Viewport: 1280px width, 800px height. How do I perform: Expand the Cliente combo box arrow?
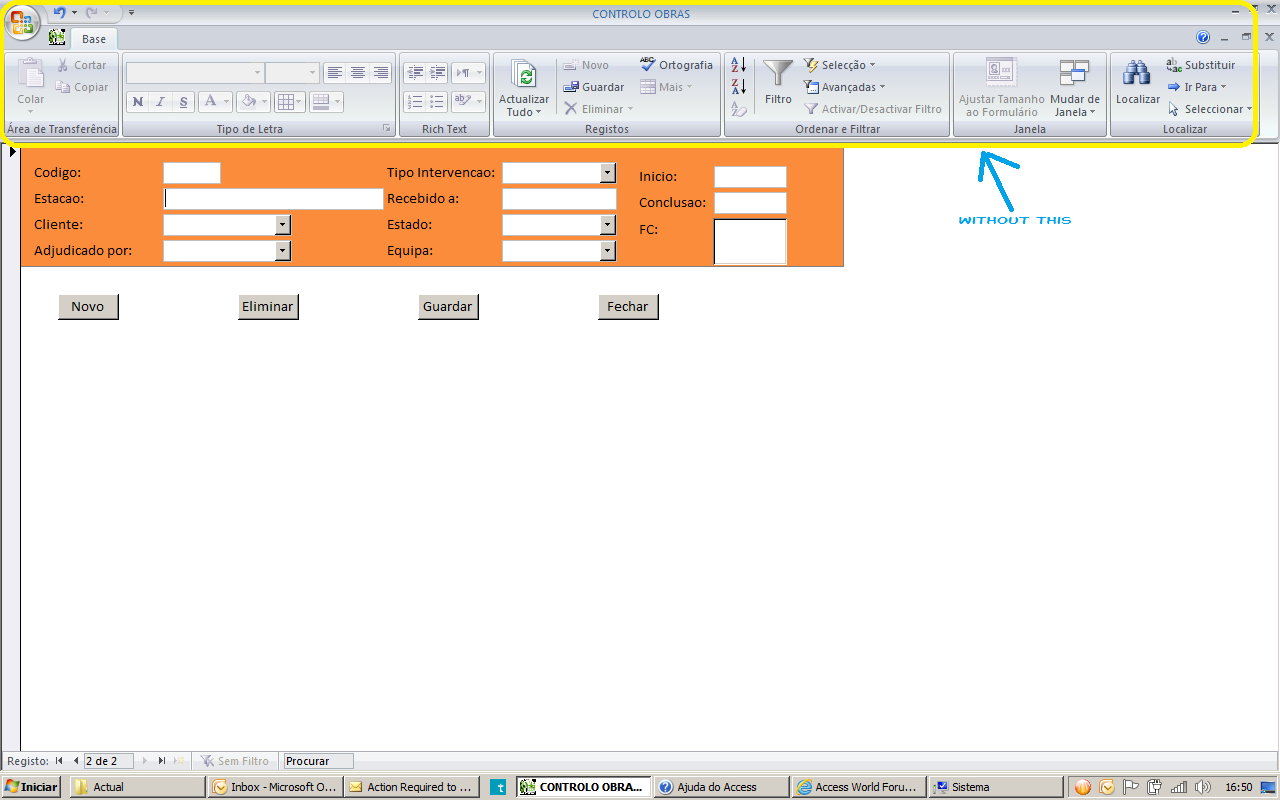click(x=283, y=225)
